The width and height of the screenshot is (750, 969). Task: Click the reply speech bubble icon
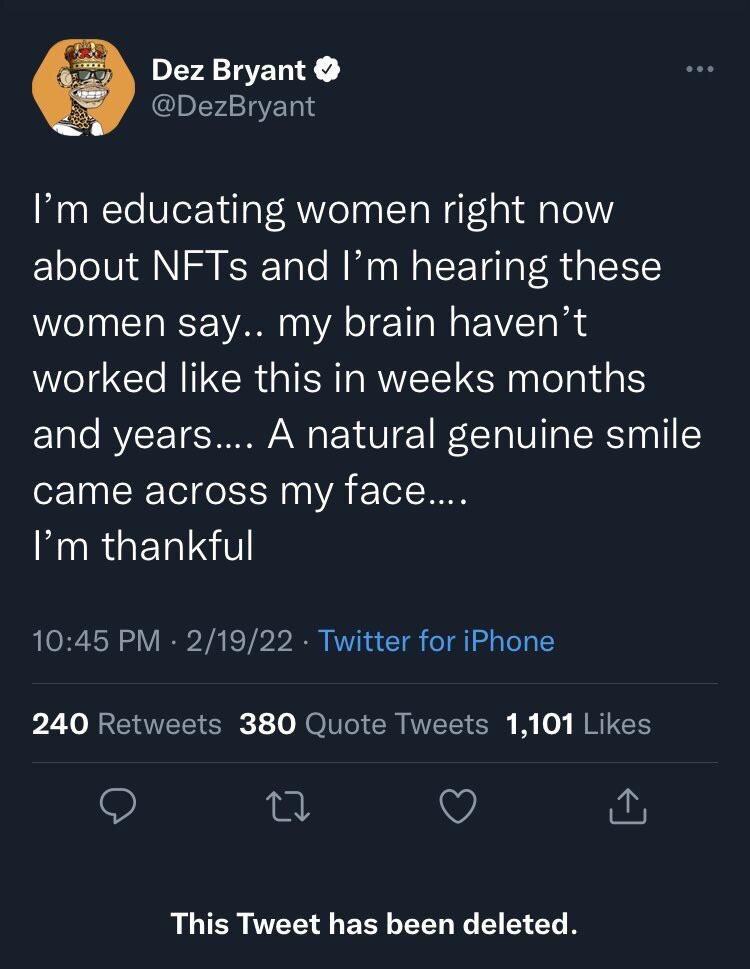119,806
